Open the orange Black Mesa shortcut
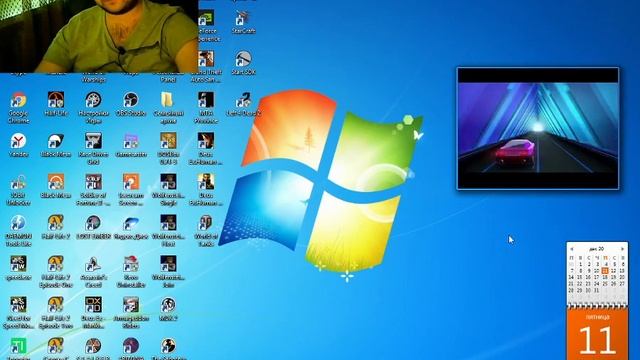 coord(56,186)
